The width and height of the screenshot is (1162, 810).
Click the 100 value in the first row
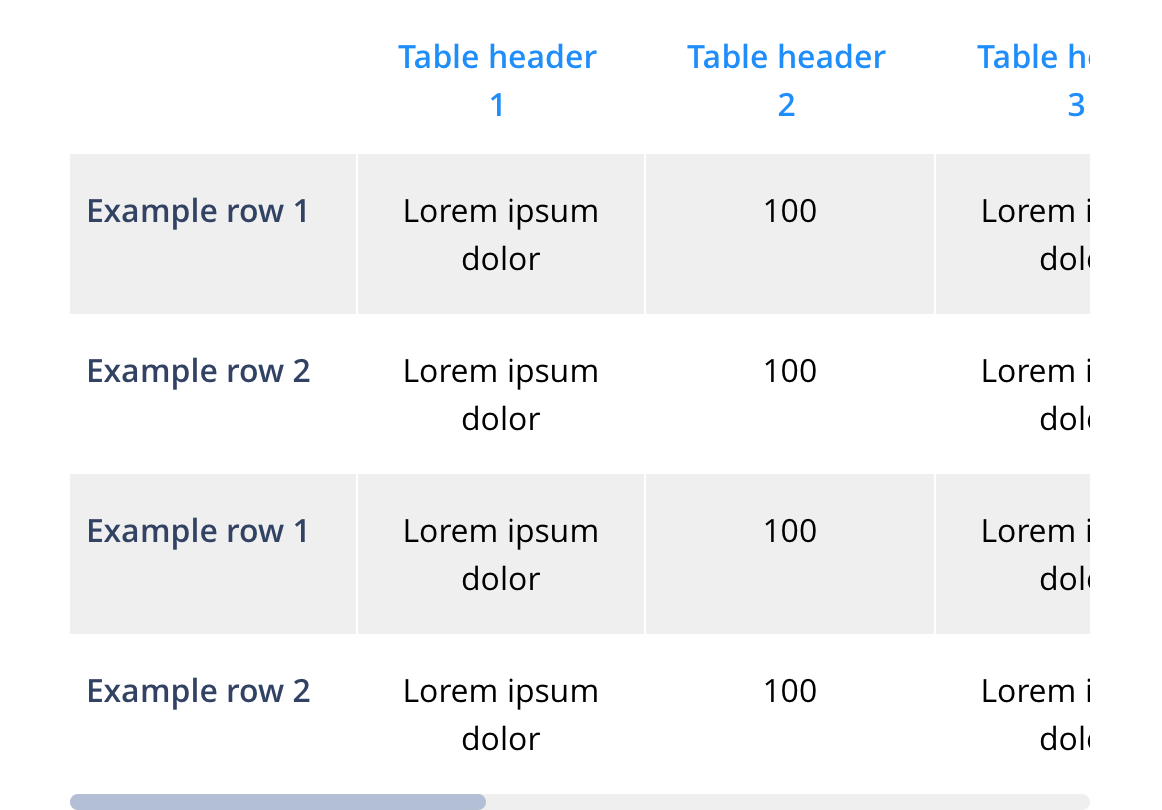pos(790,211)
